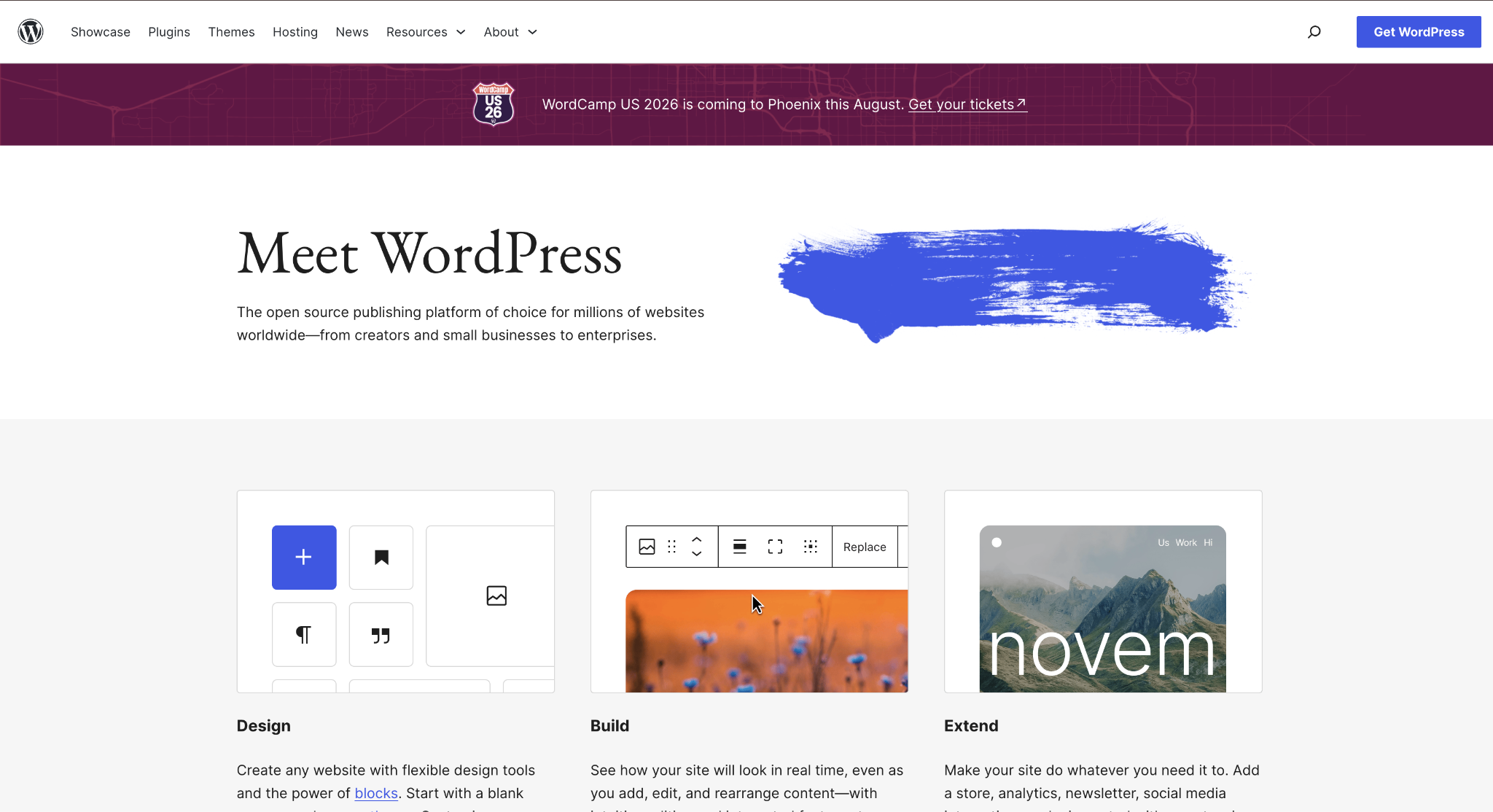This screenshot has width=1493, height=812.
Task: Open the site search magnifier icon
Action: 1314,32
